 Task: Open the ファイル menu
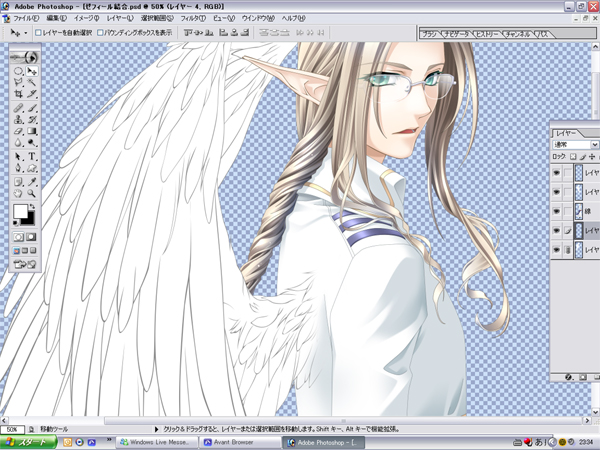(x=26, y=18)
